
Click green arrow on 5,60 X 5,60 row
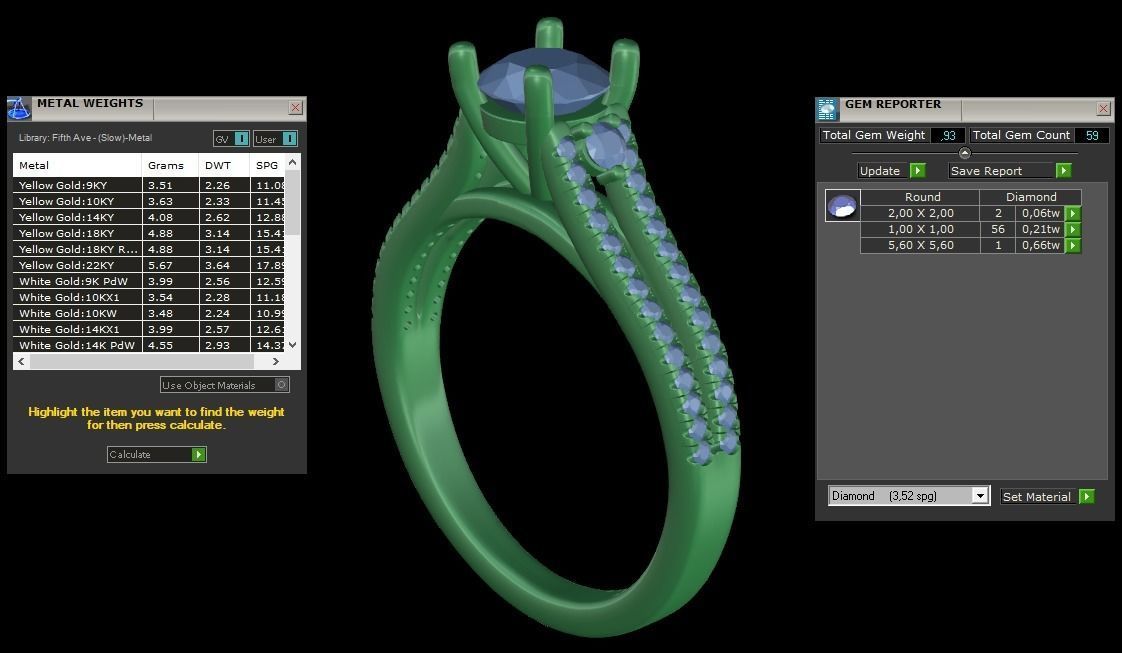pos(1073,245)
